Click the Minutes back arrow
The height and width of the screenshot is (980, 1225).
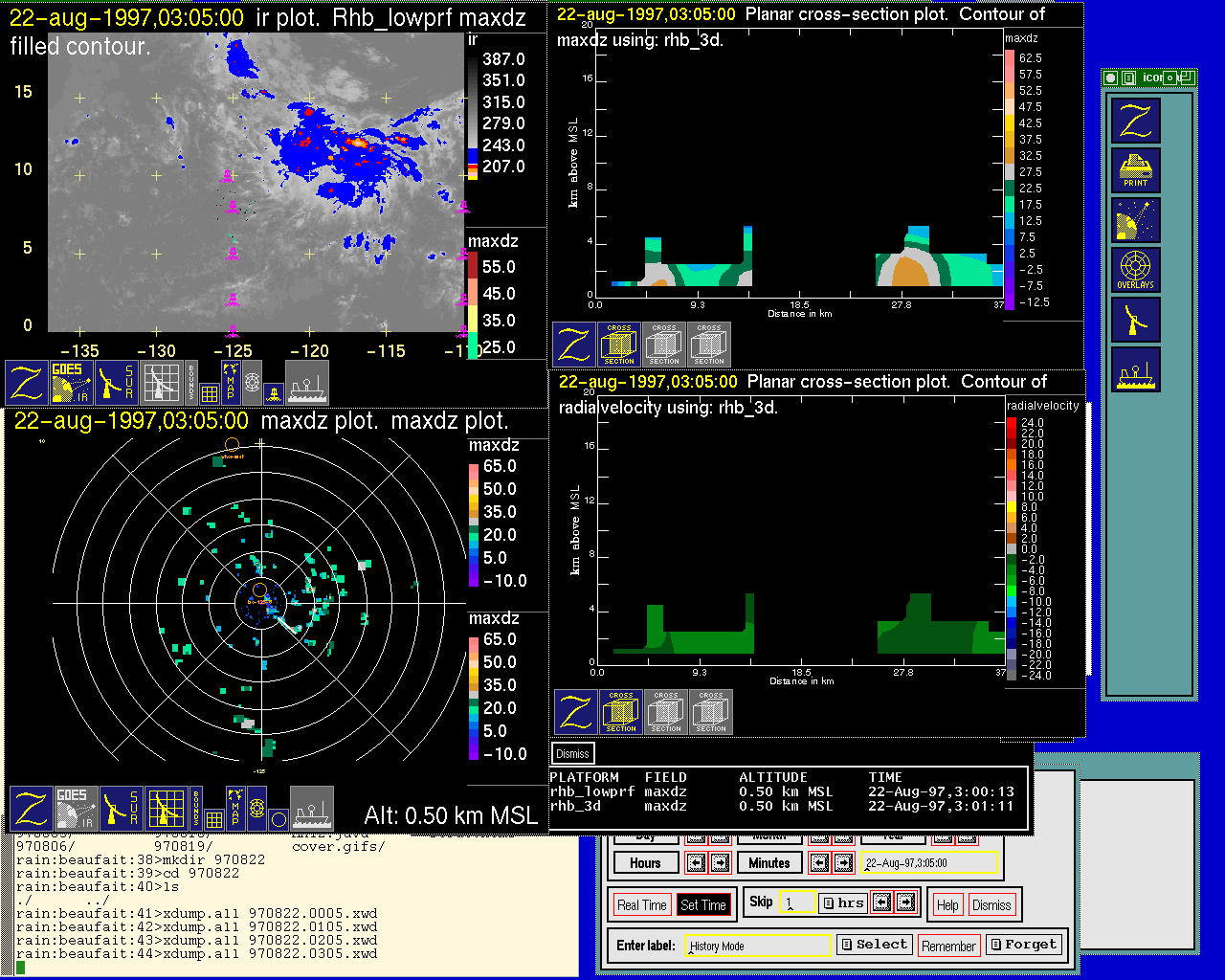[819, 863]
